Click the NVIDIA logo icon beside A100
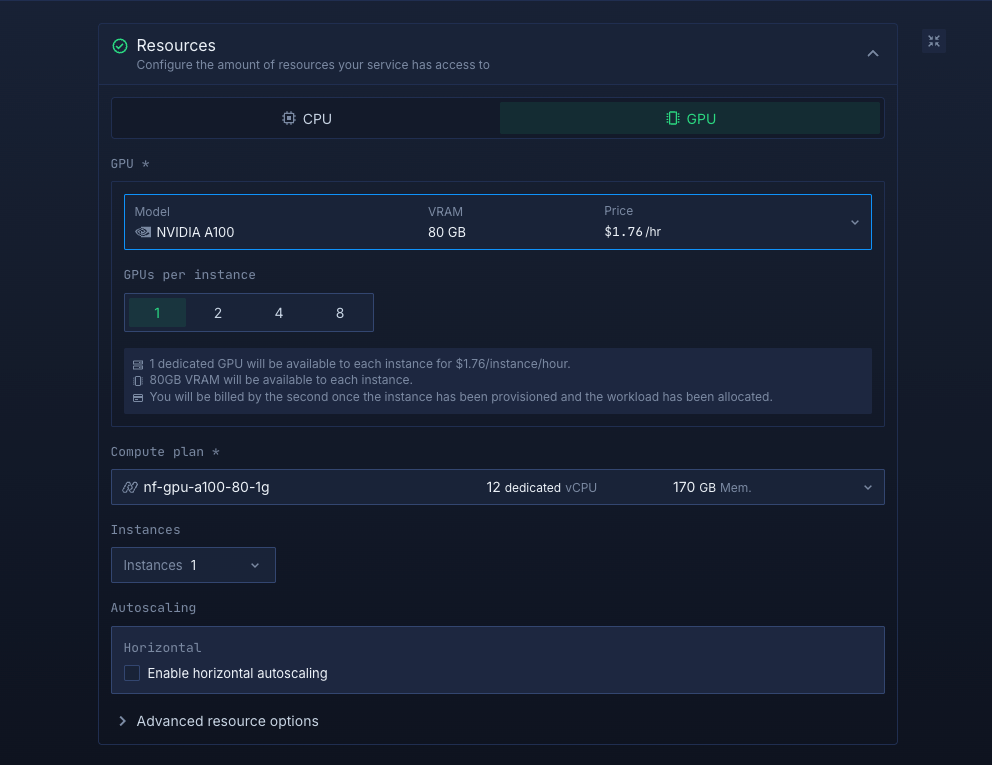 tap(143, 232)
